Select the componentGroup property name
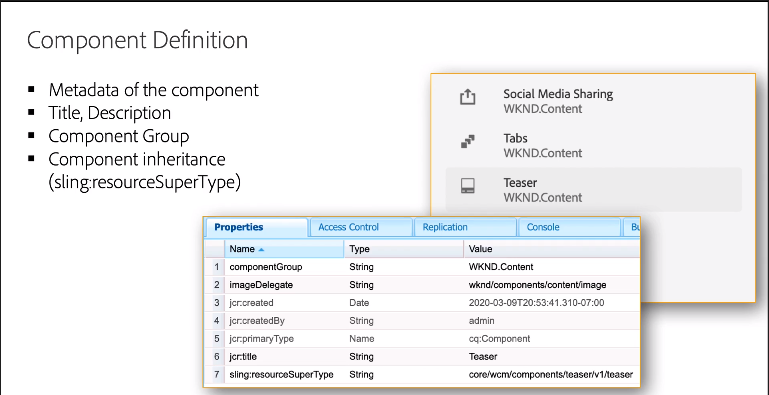The width and height of the screenshot is (769, 395). click(x=266, y=267)
